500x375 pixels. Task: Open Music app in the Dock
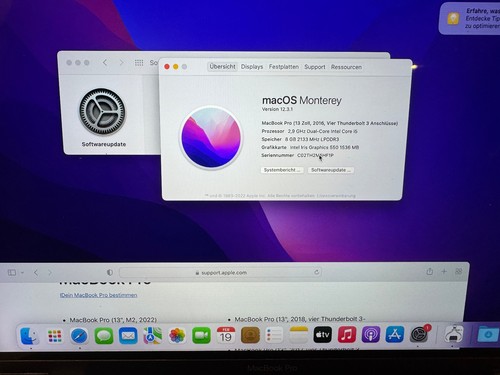point(347,334)
